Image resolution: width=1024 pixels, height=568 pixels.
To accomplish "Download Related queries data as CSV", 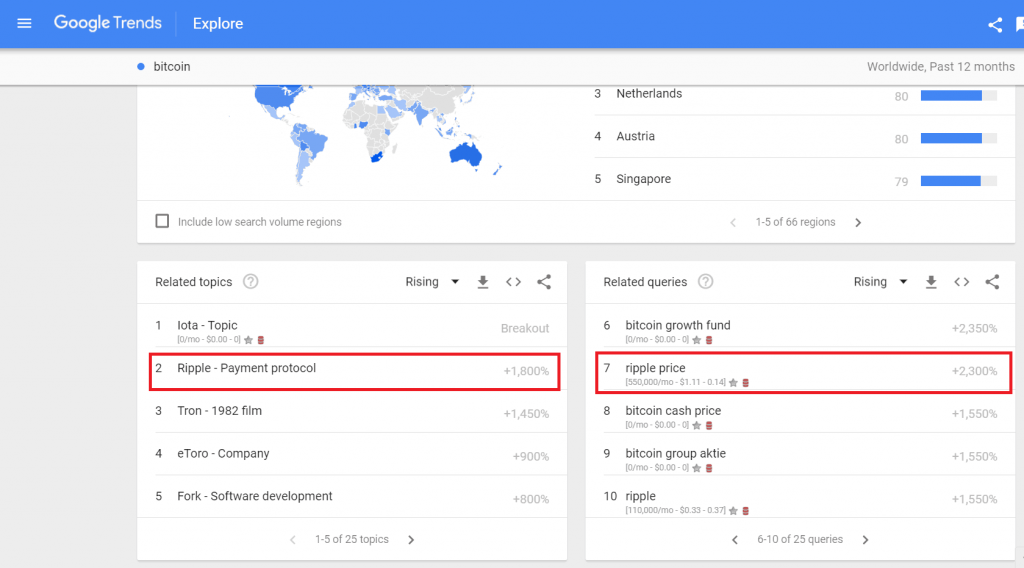I will click(x=931, y=282).
